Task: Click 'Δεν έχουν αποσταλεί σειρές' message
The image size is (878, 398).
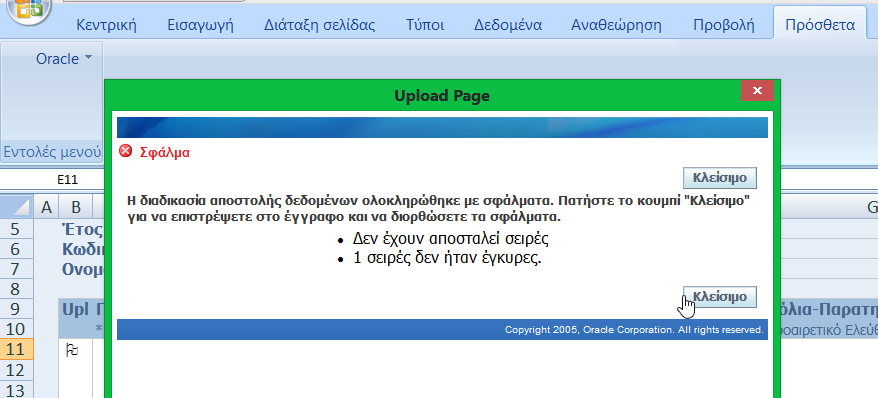Action: click(450, 239)
